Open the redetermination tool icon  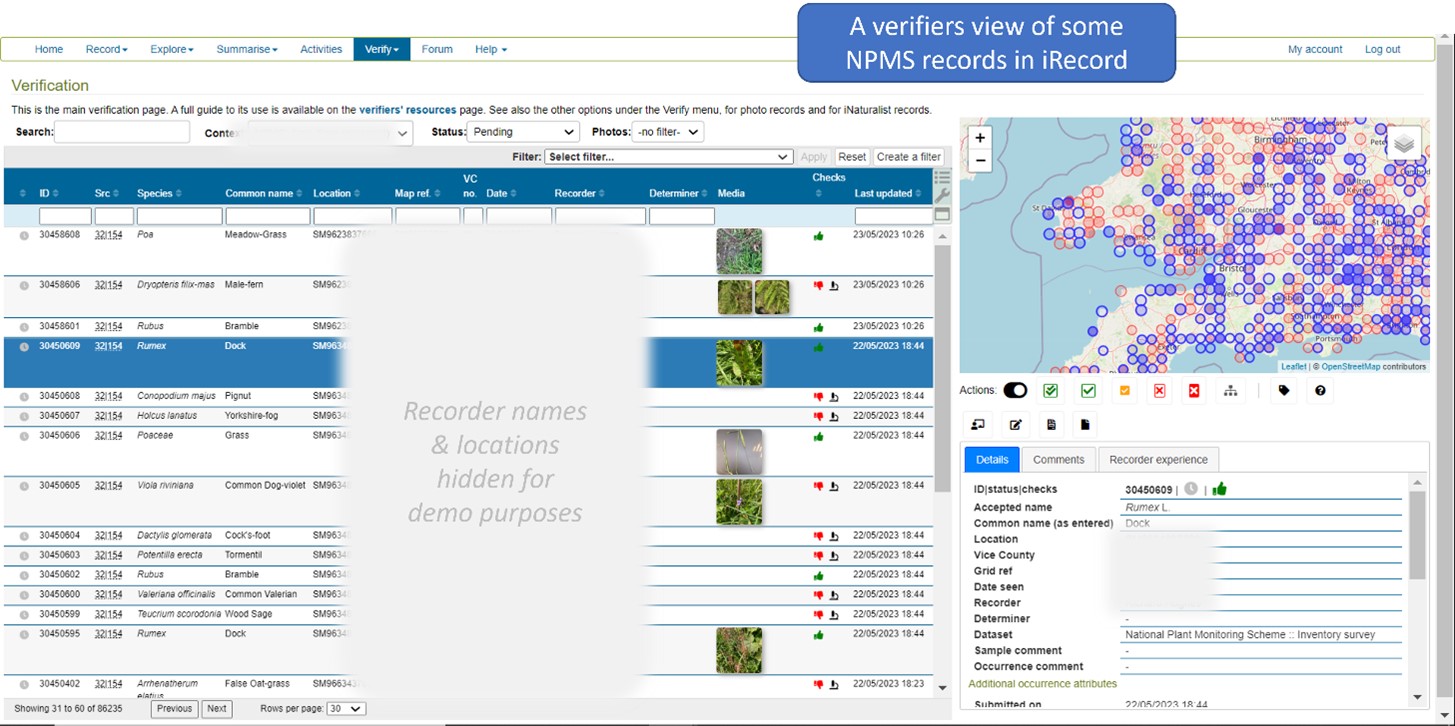tap(1229, 390)
